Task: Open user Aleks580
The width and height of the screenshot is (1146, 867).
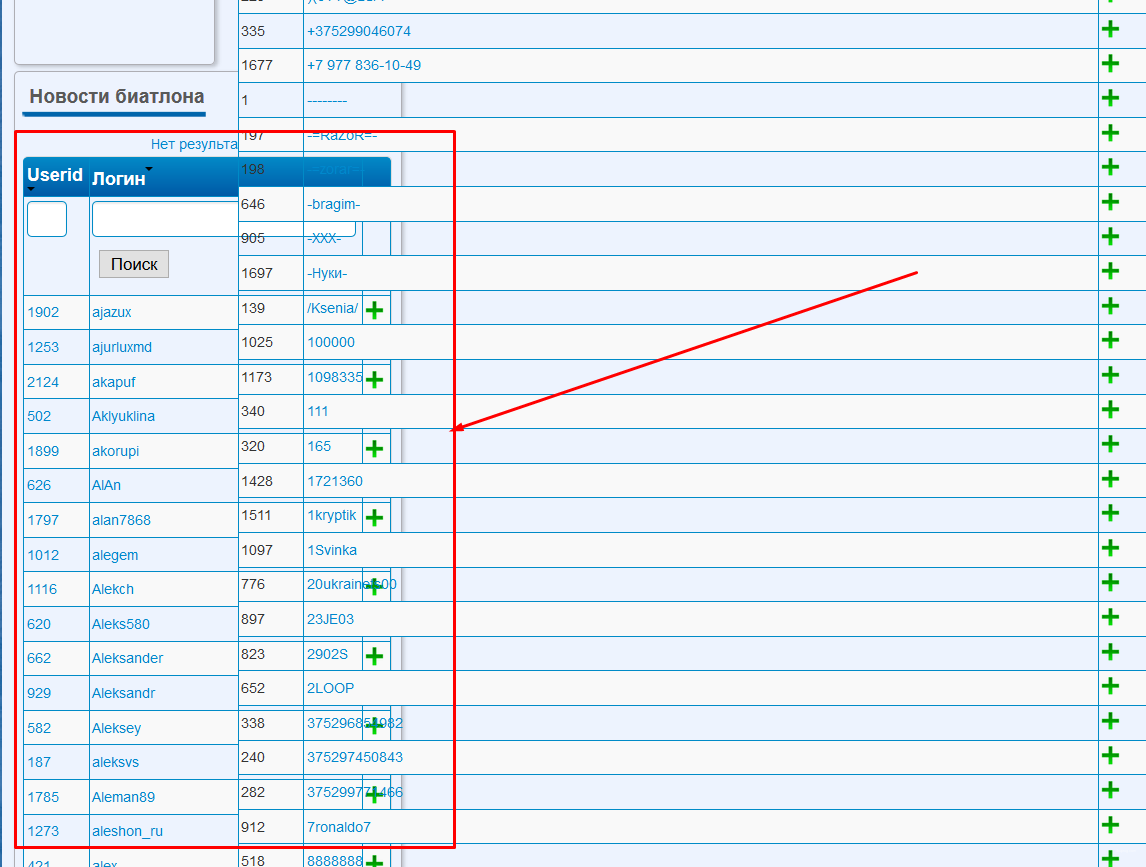Action: (x=121, y=624)
